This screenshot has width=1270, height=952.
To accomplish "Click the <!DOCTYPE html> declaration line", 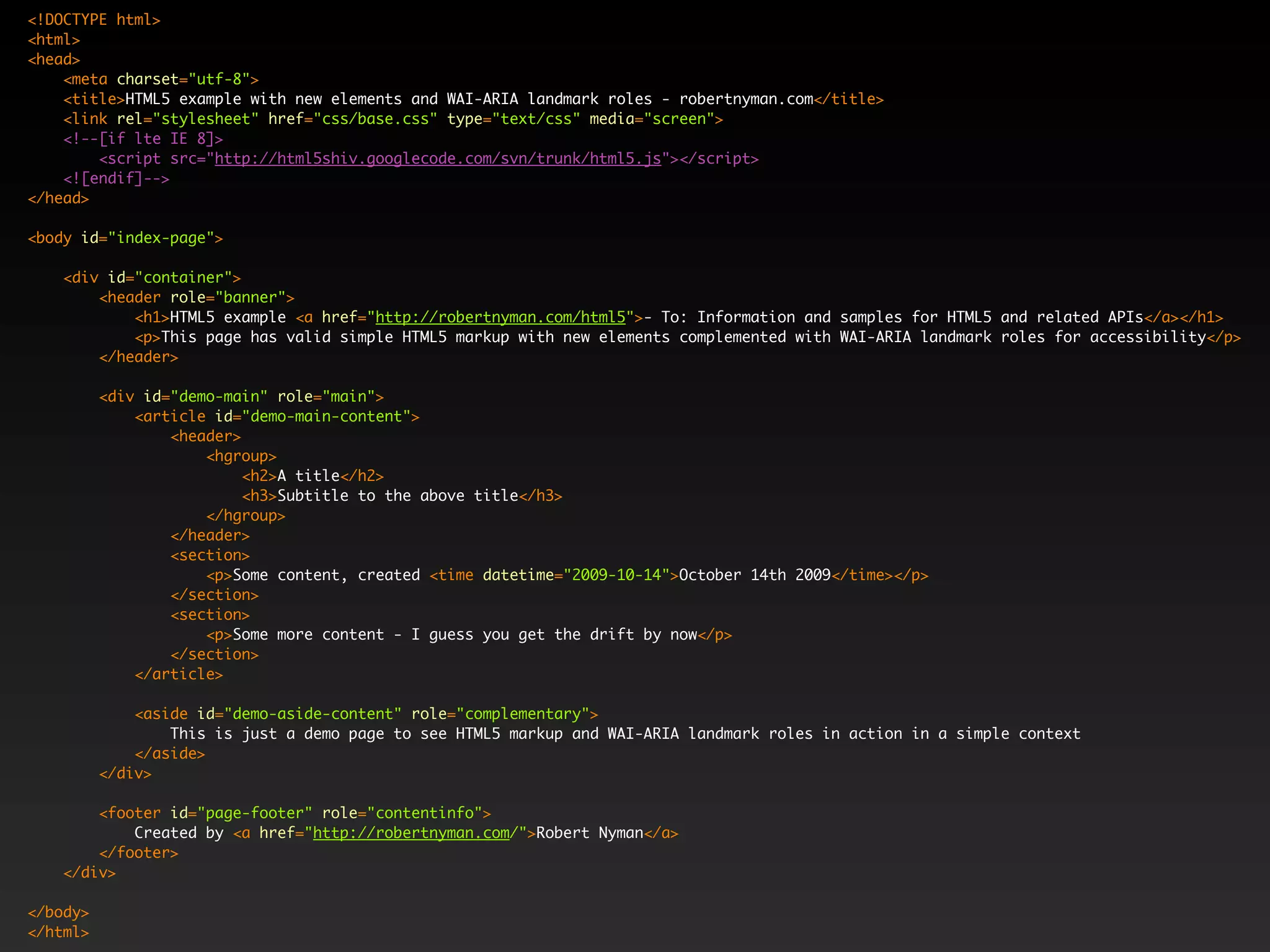I will [x=94, y=20].
